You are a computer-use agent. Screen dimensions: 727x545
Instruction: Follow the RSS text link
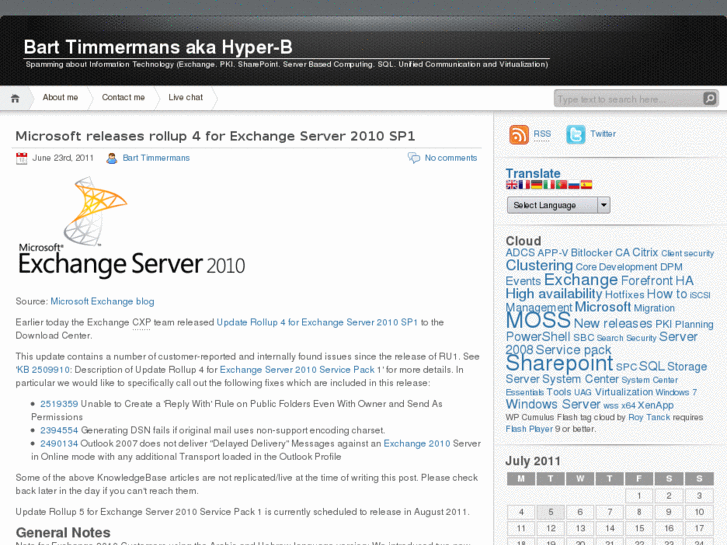tap(542, 134)
